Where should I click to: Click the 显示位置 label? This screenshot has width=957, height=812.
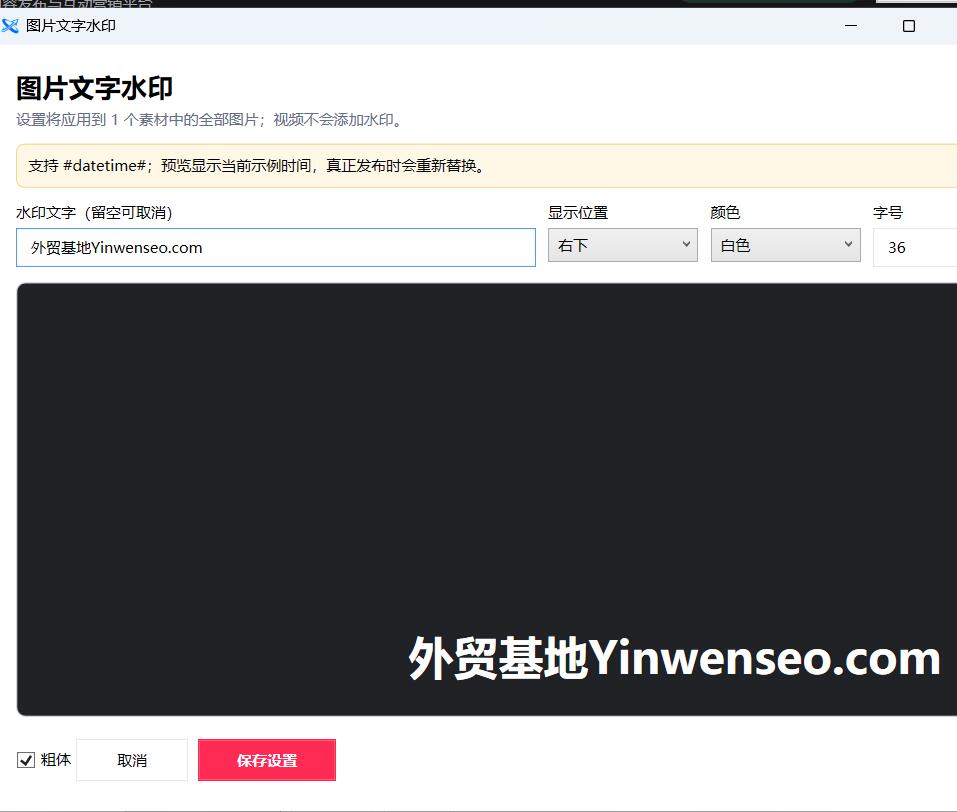click(578, 212)
